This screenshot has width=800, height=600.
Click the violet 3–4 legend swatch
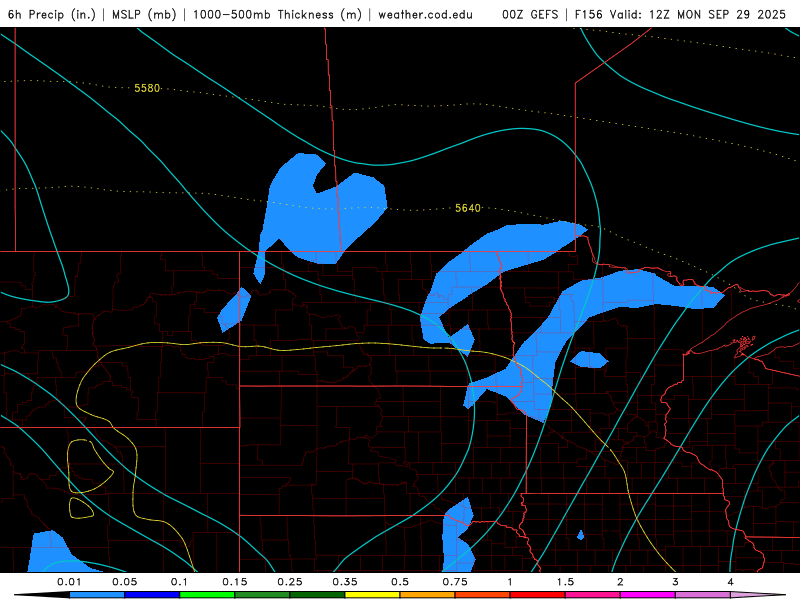[703, 595]
